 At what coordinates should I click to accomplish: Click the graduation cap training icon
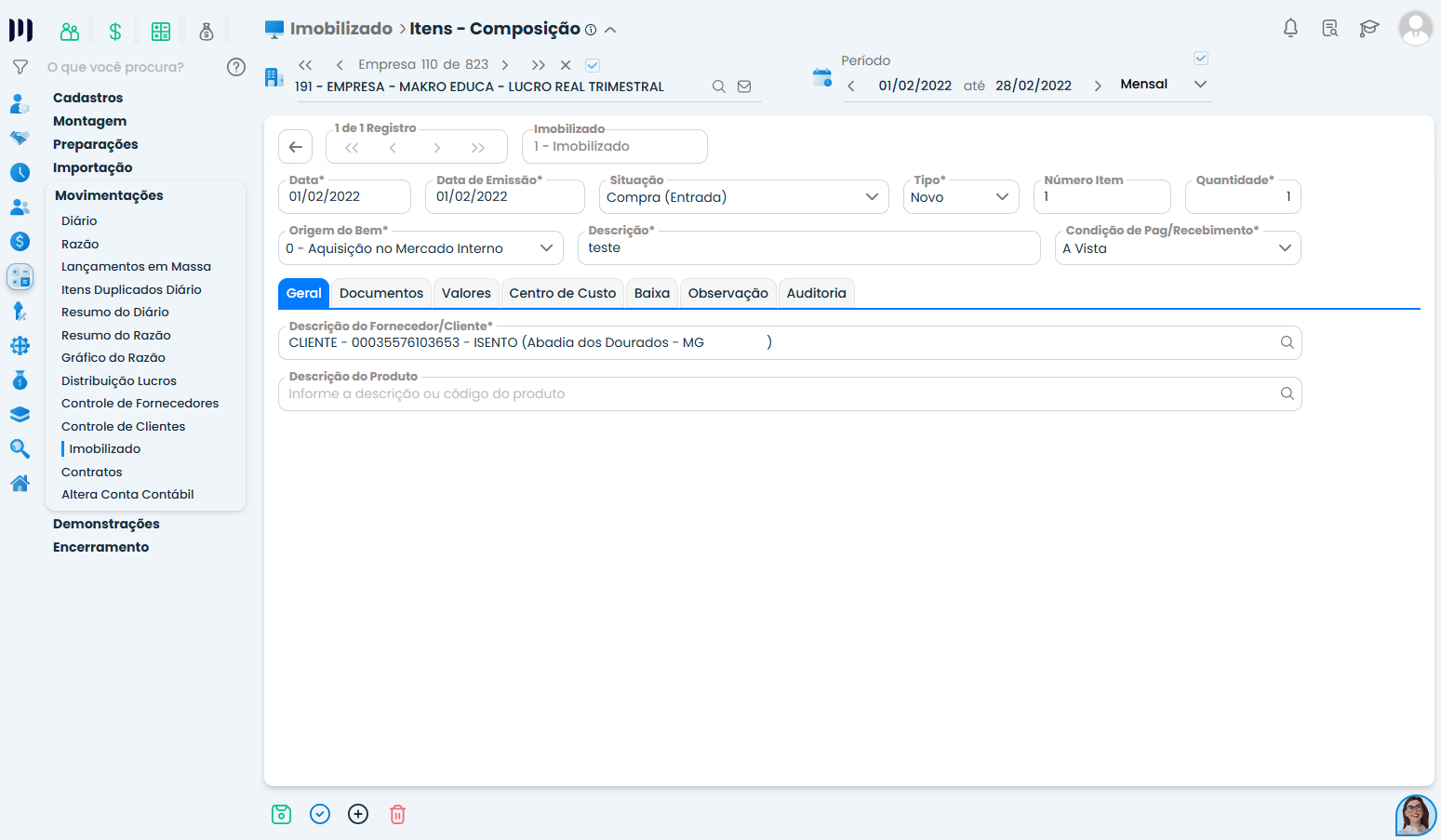point(1368,28)
